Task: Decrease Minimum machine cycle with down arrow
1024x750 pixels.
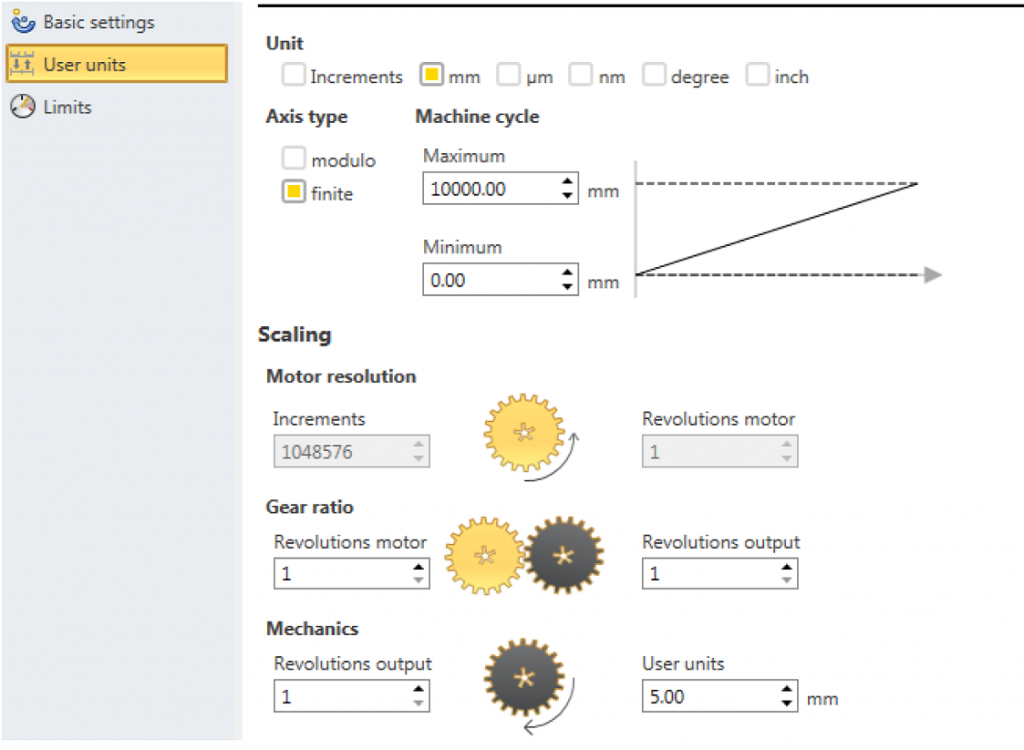Action: click(568, 288)
